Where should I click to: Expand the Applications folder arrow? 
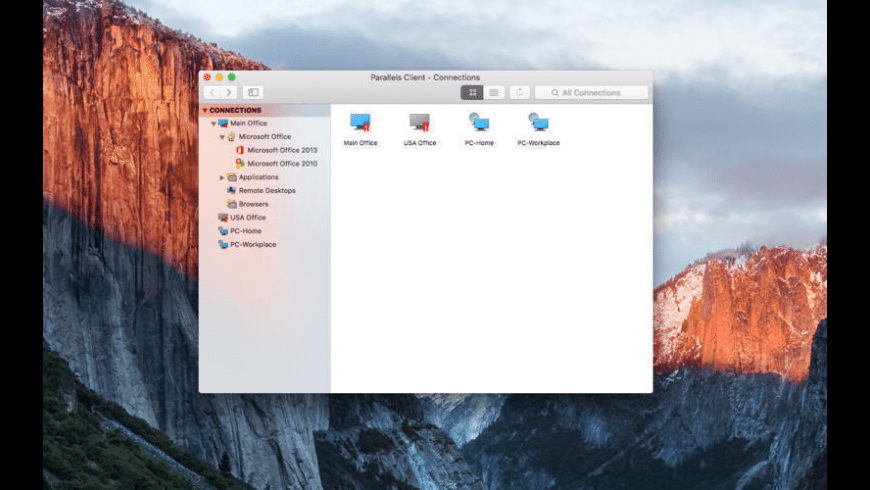coord(222,177)
